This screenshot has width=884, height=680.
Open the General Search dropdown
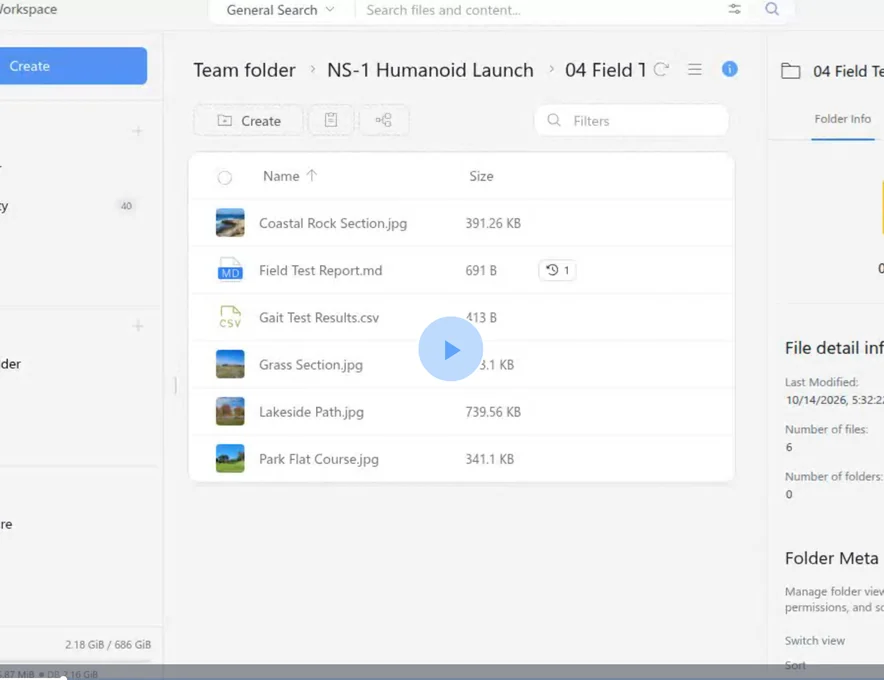click(x=280, y=10)
